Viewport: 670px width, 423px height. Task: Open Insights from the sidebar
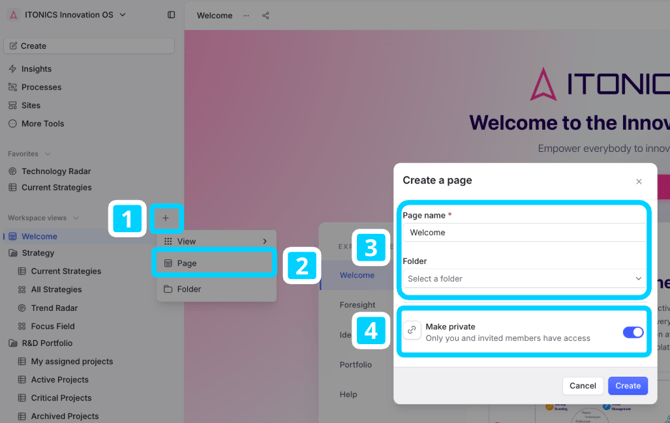(36, 69)
